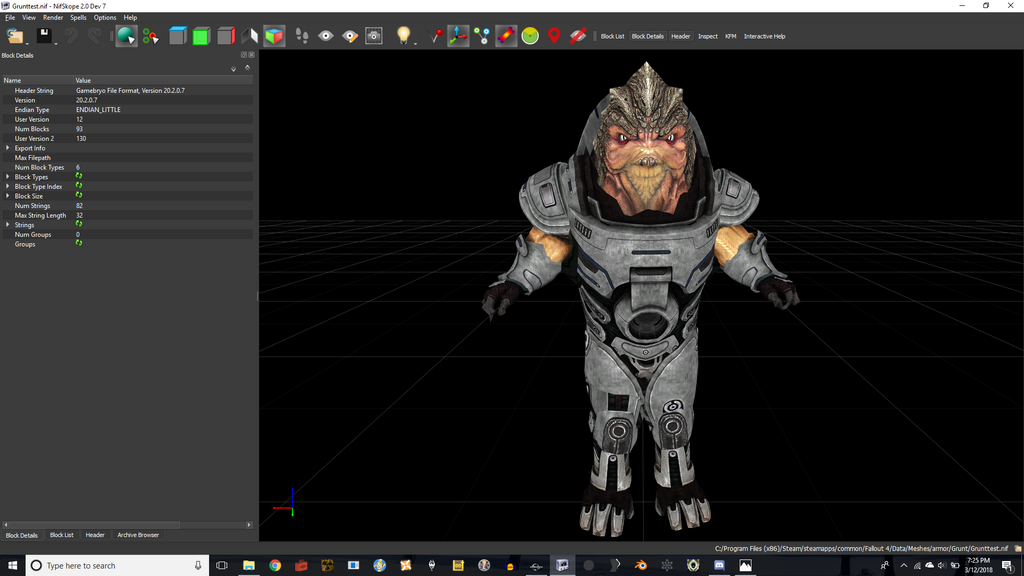Click expand-all double chevron down
This screenshot has width=1024, height=576.
233,69
